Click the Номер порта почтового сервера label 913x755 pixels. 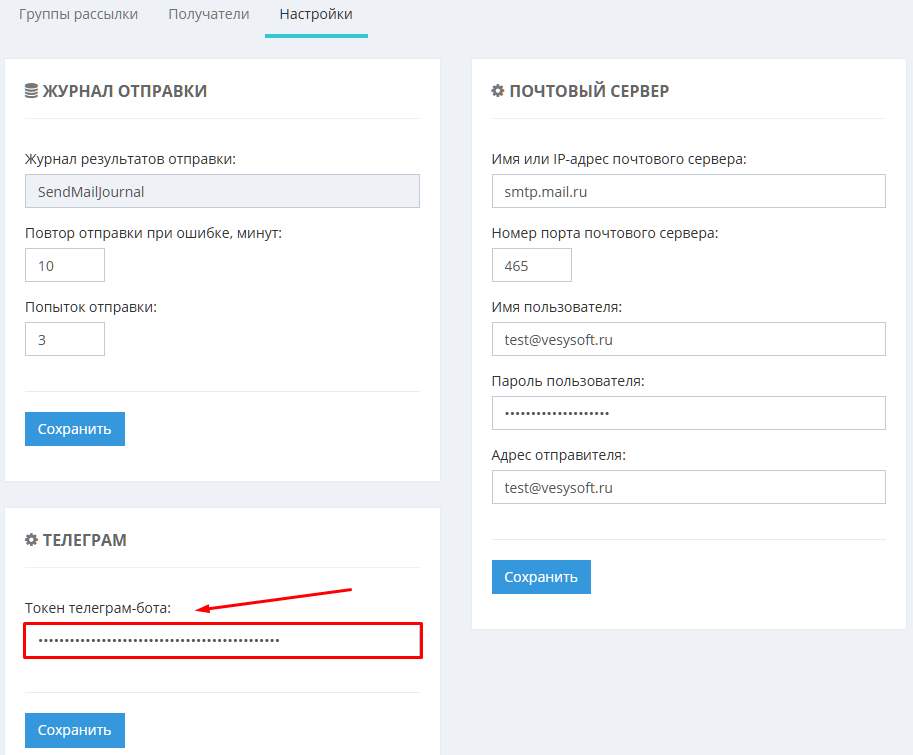605,233
